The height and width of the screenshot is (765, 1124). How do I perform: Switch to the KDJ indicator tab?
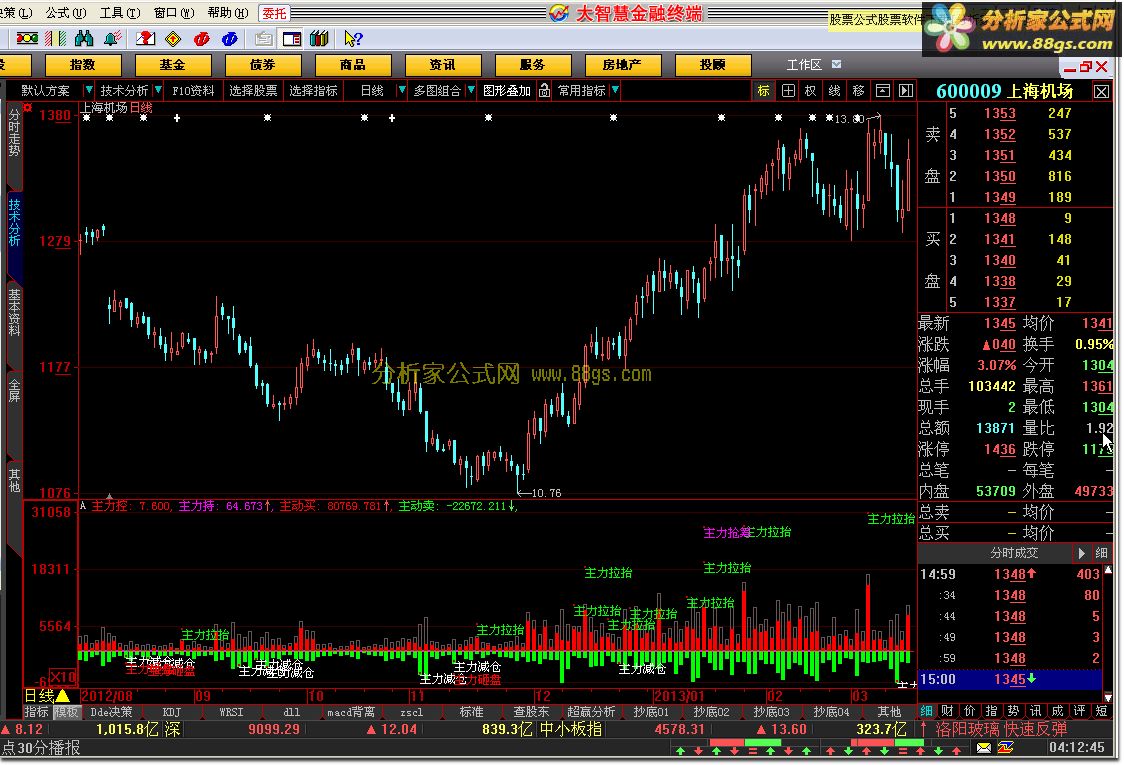point(172,712)
